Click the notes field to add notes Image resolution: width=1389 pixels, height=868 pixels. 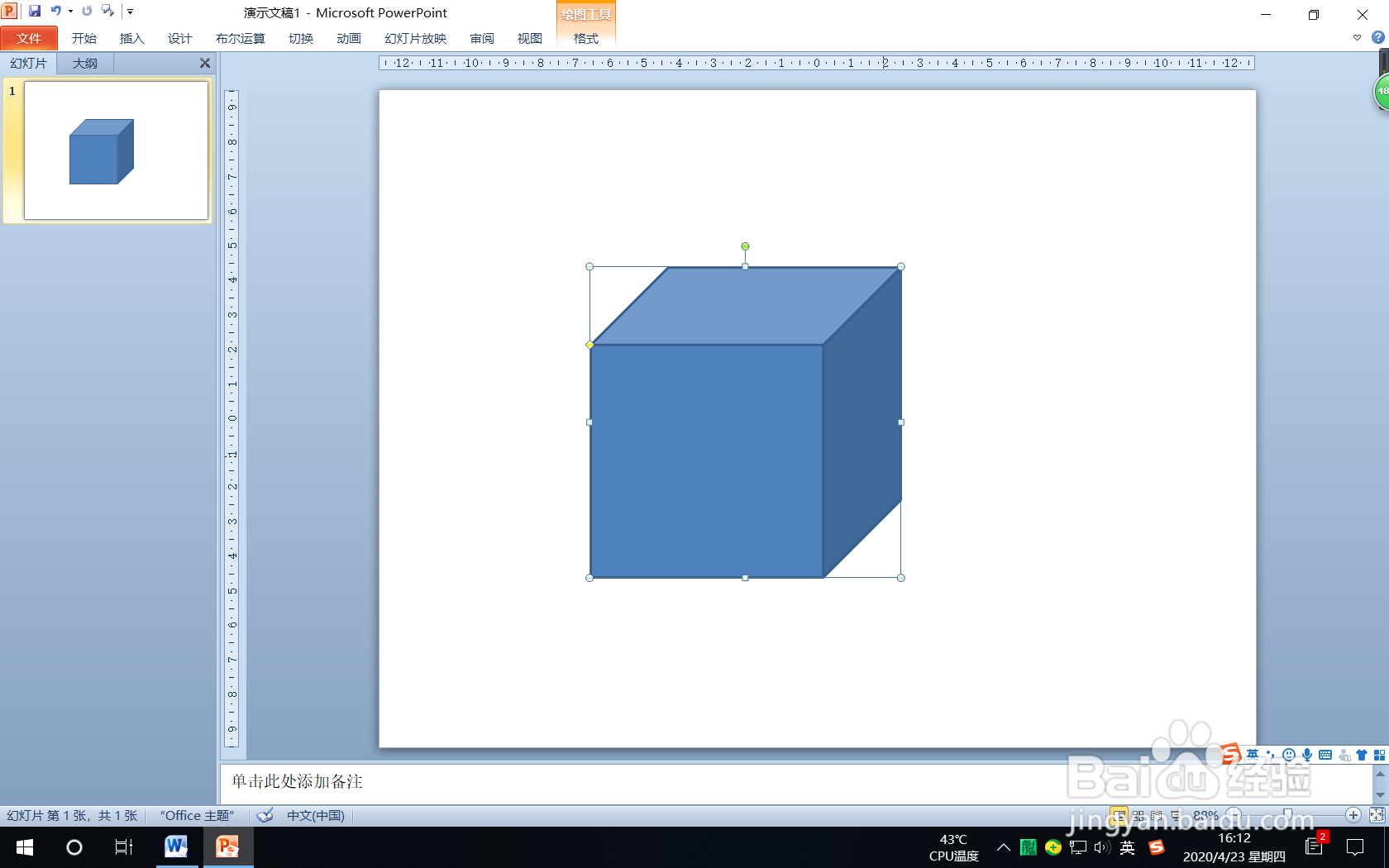point(795,782)
